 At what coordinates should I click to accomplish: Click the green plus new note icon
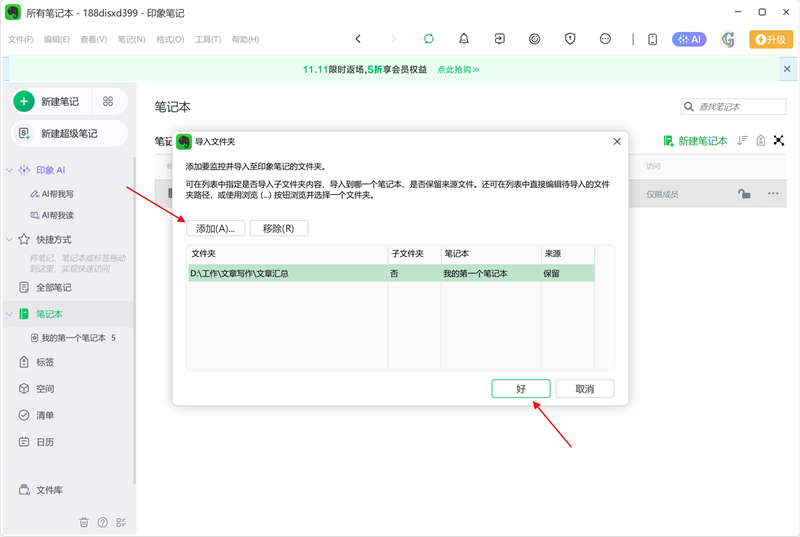(x=23, y=101)
